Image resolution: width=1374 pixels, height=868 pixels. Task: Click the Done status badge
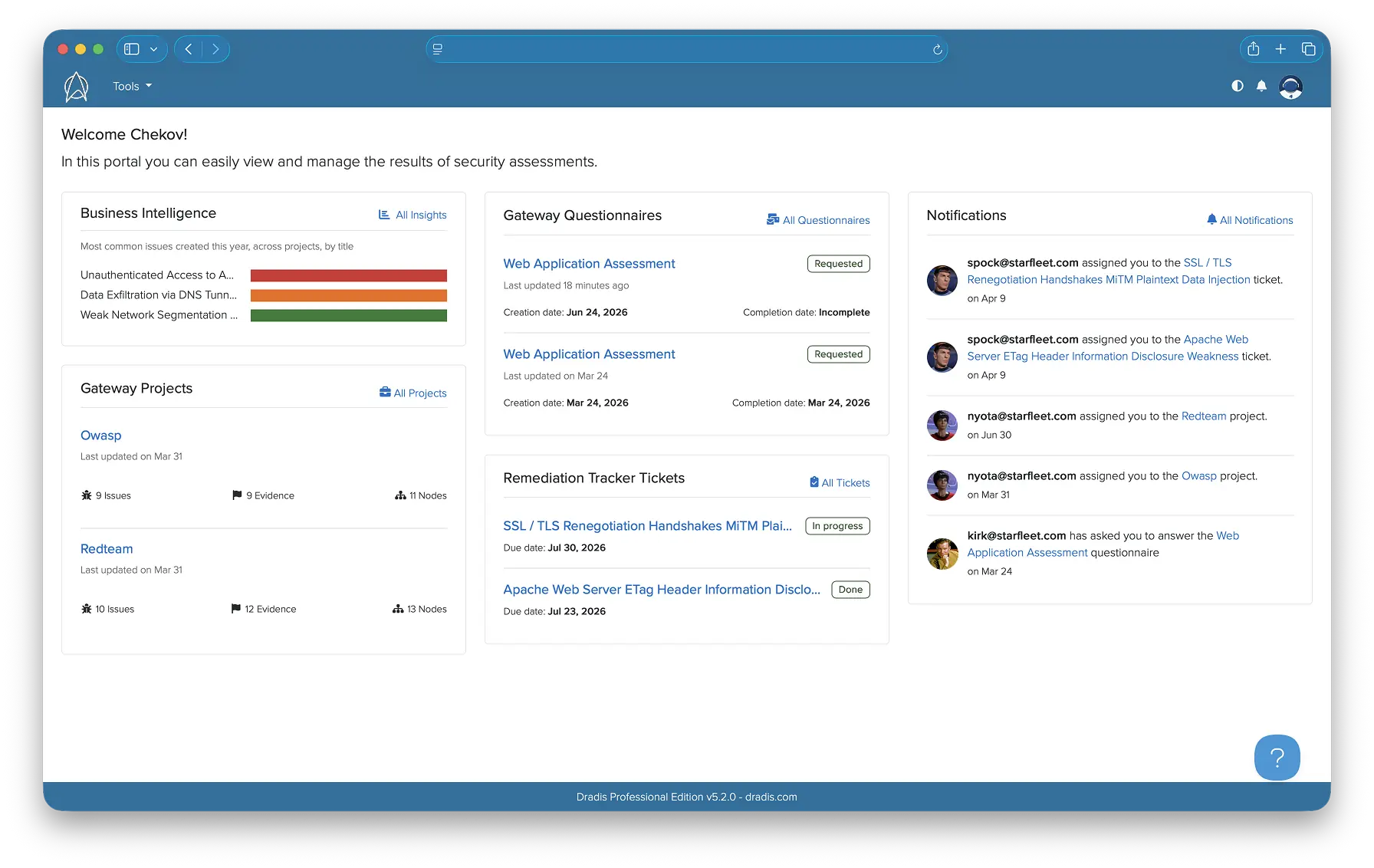coord(850,590)
